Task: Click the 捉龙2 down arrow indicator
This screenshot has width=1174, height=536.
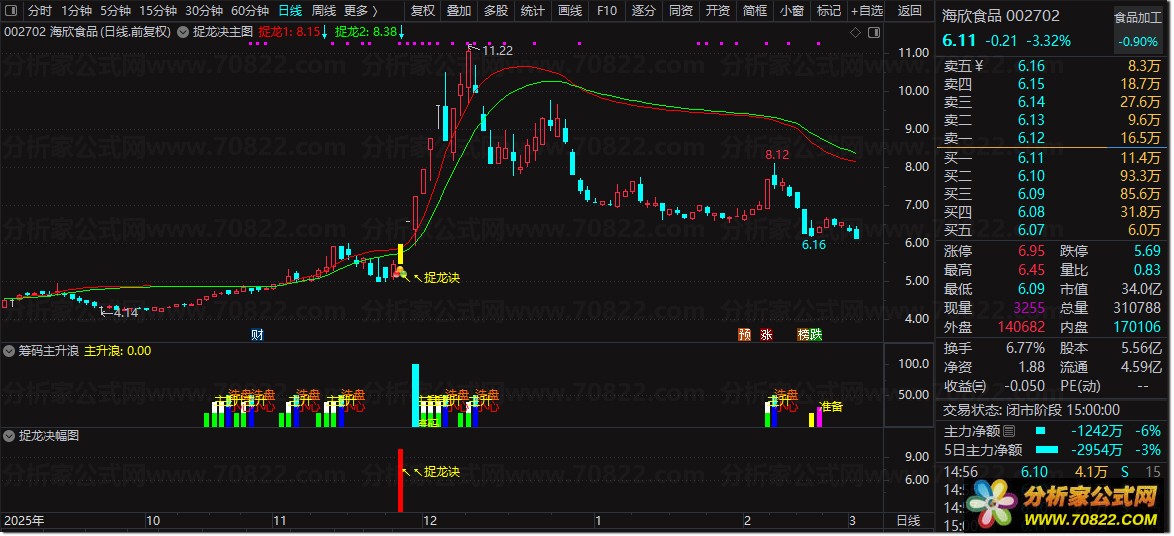Action: coord(401,32)
